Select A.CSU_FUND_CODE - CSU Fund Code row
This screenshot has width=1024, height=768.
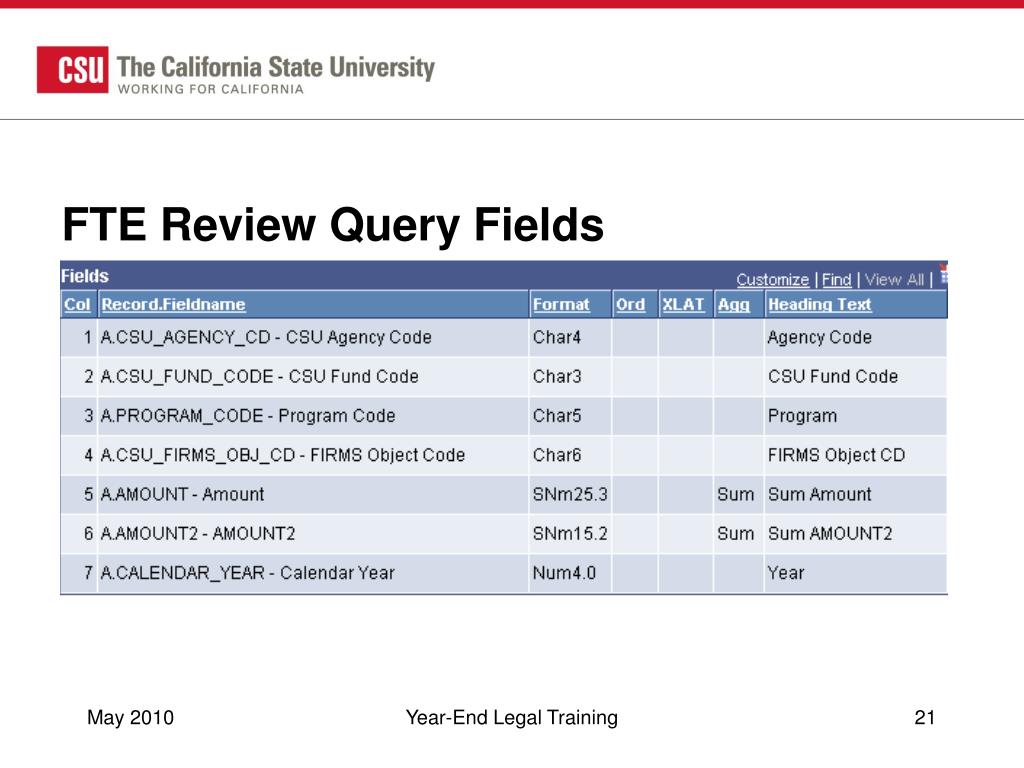504,377
